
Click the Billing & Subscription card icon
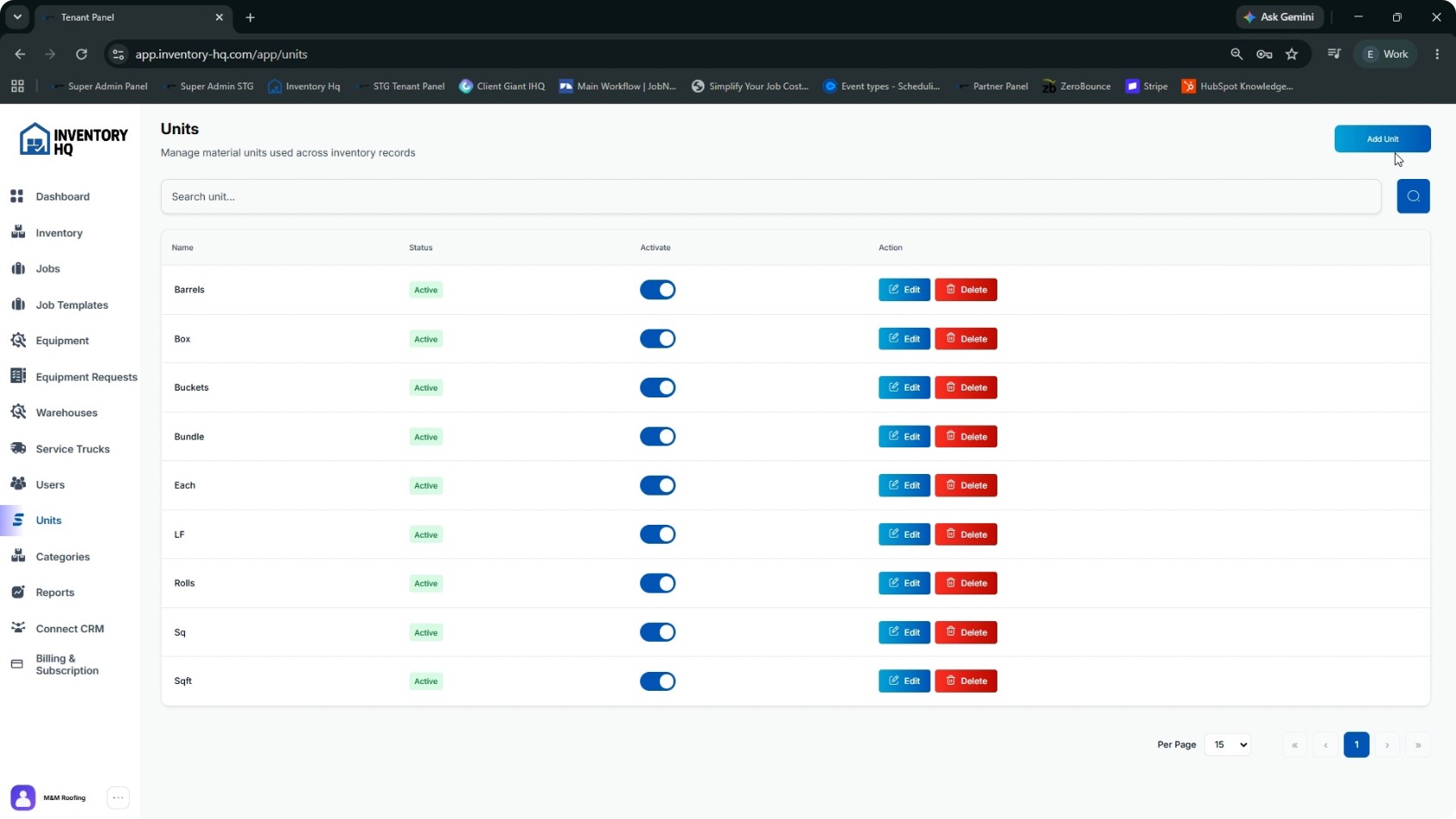(17, 664)
